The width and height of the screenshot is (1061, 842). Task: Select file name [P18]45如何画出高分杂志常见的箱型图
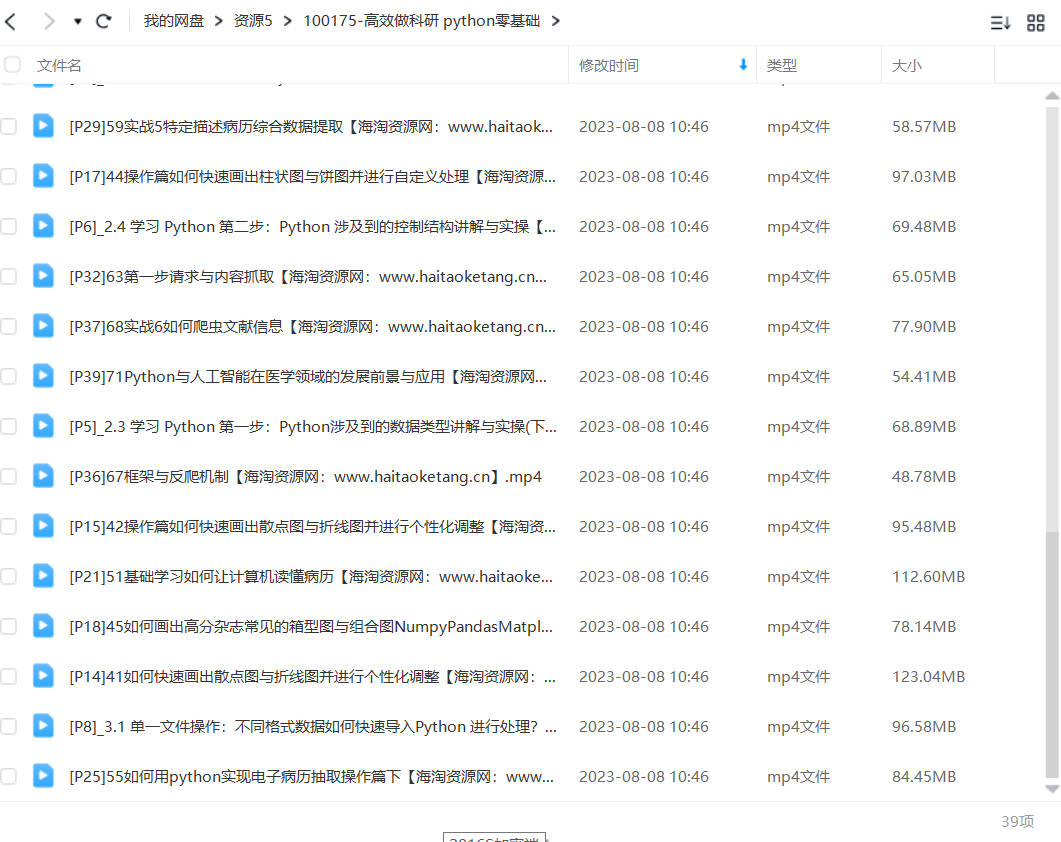(311, 627)
